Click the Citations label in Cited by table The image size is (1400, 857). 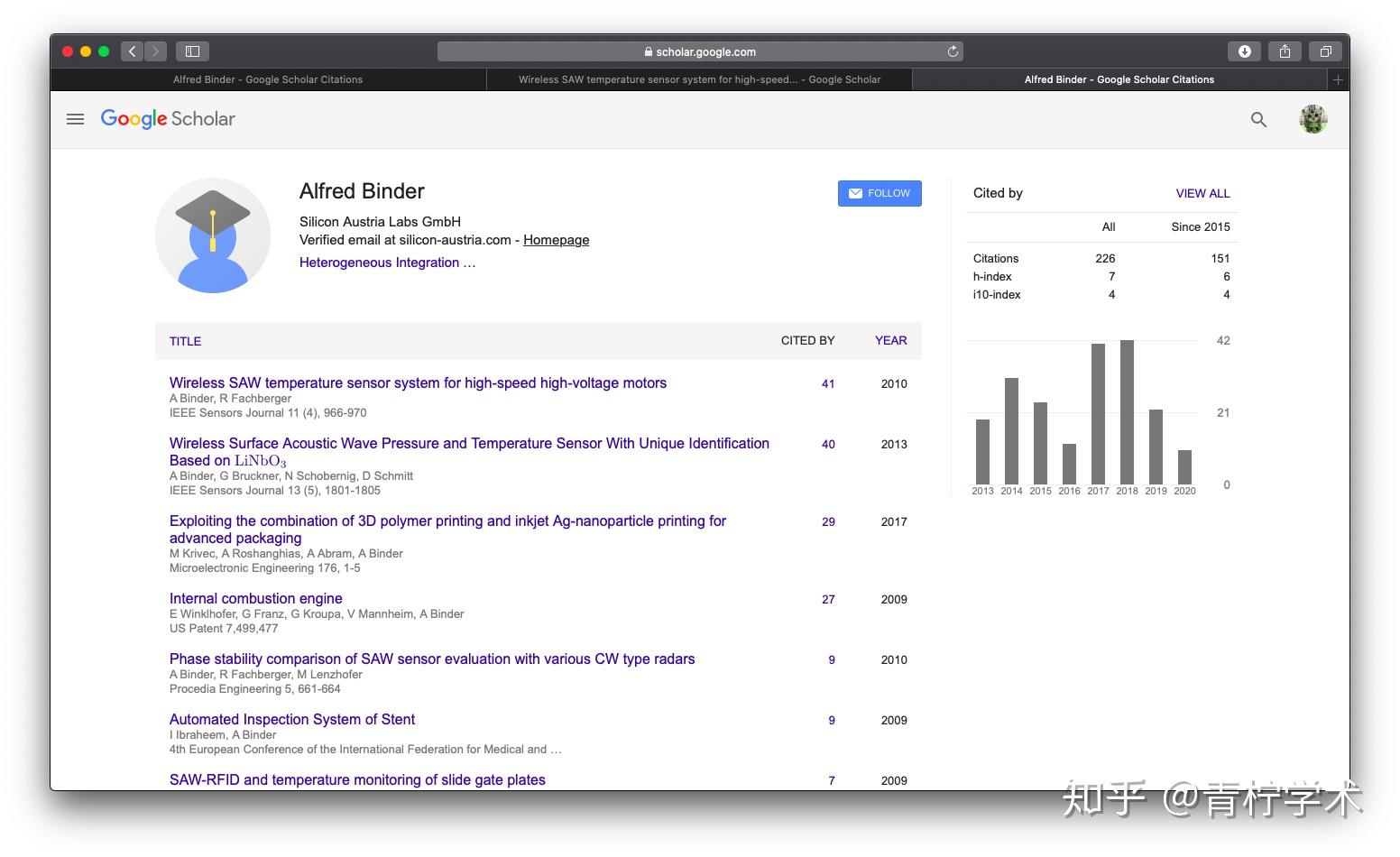click(996, 259)
